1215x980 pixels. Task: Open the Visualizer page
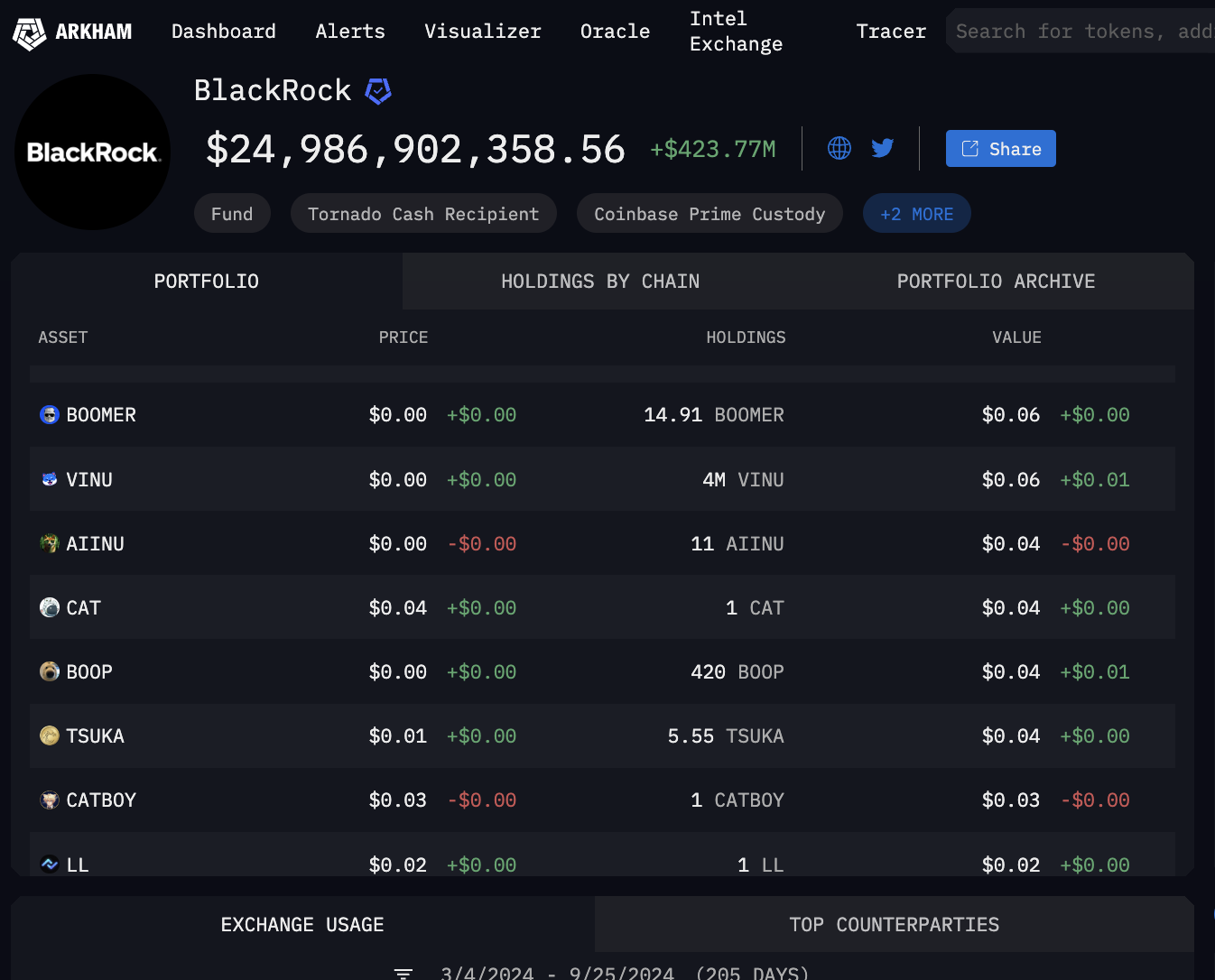point(483,32)
